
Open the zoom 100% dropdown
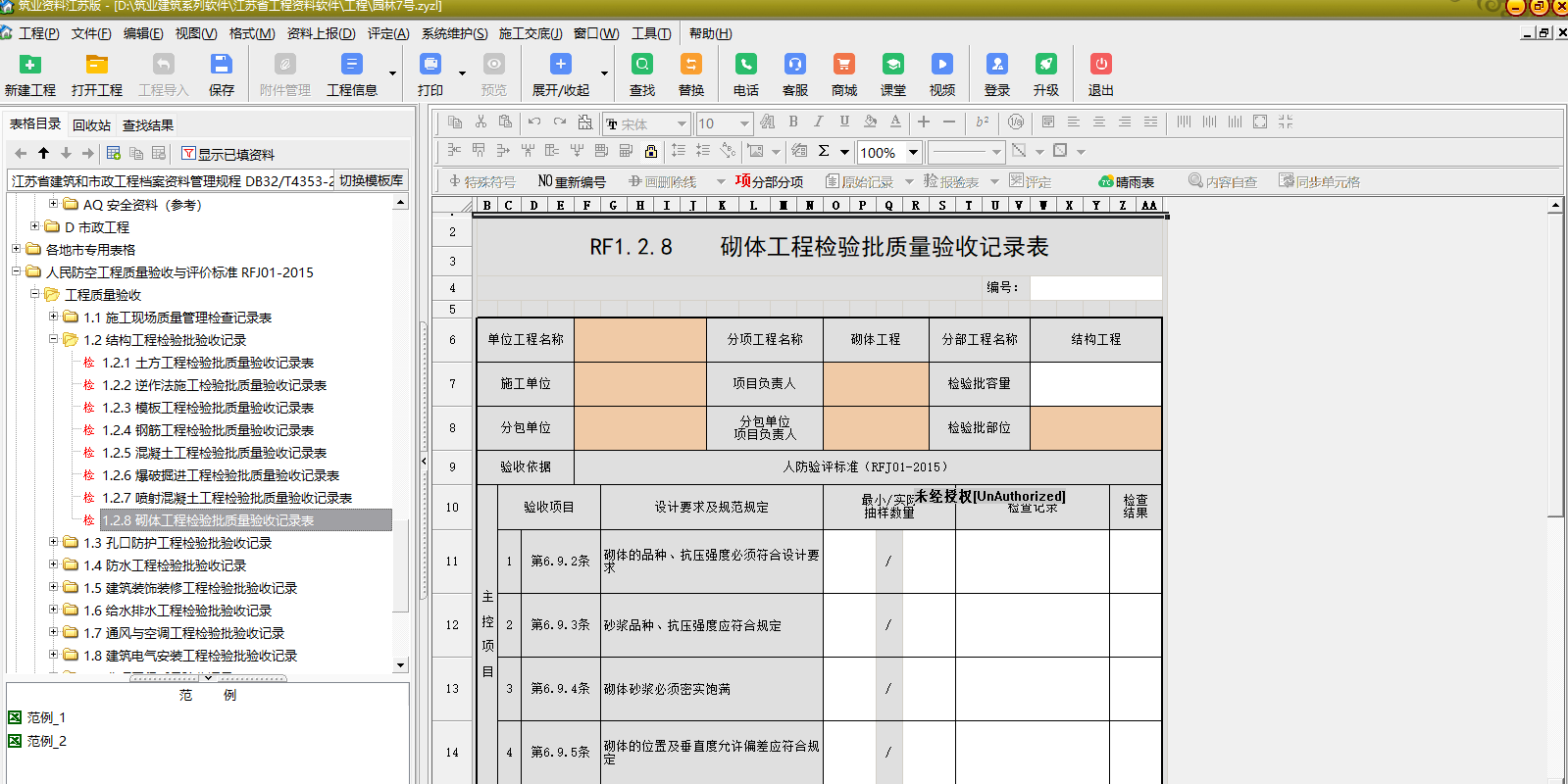(x=913, y=152)
